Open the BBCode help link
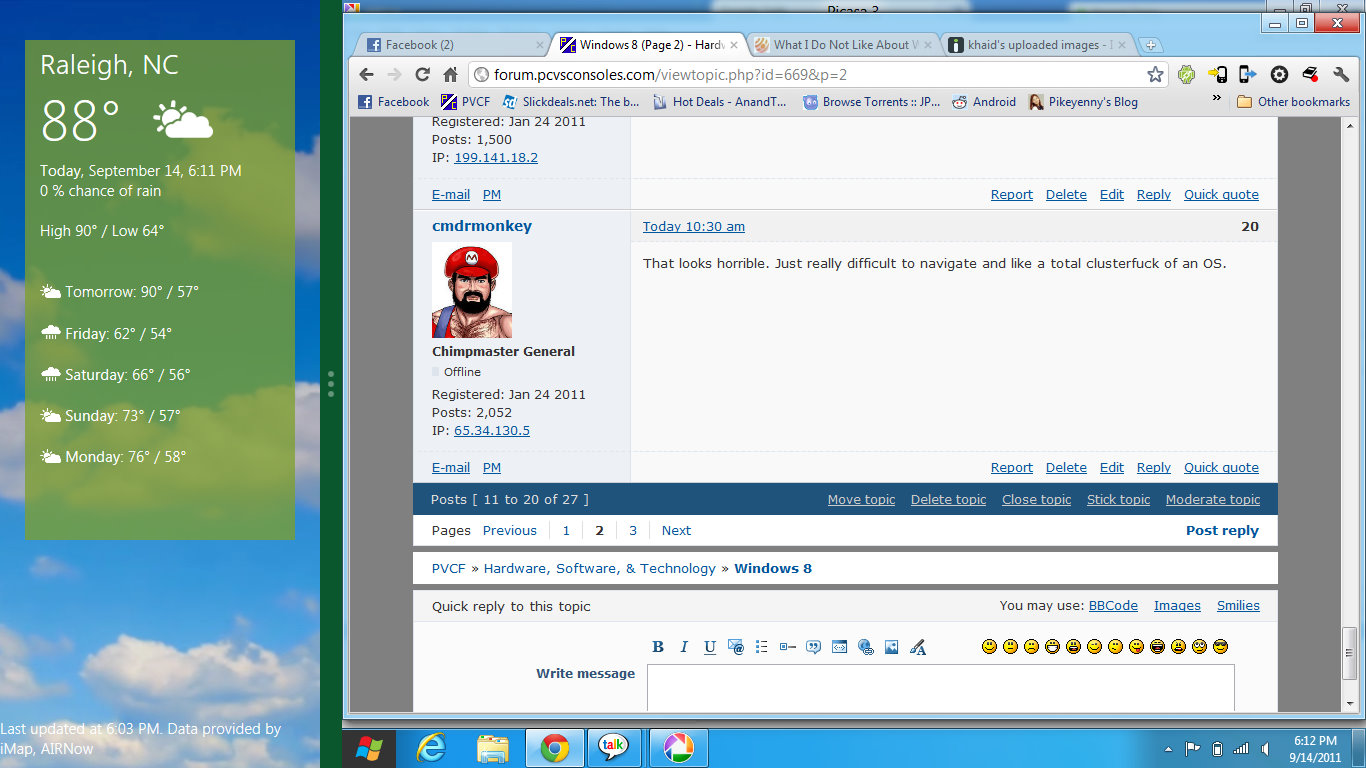The width and height of the screenshot is (1366, 768). [1113, 606]
